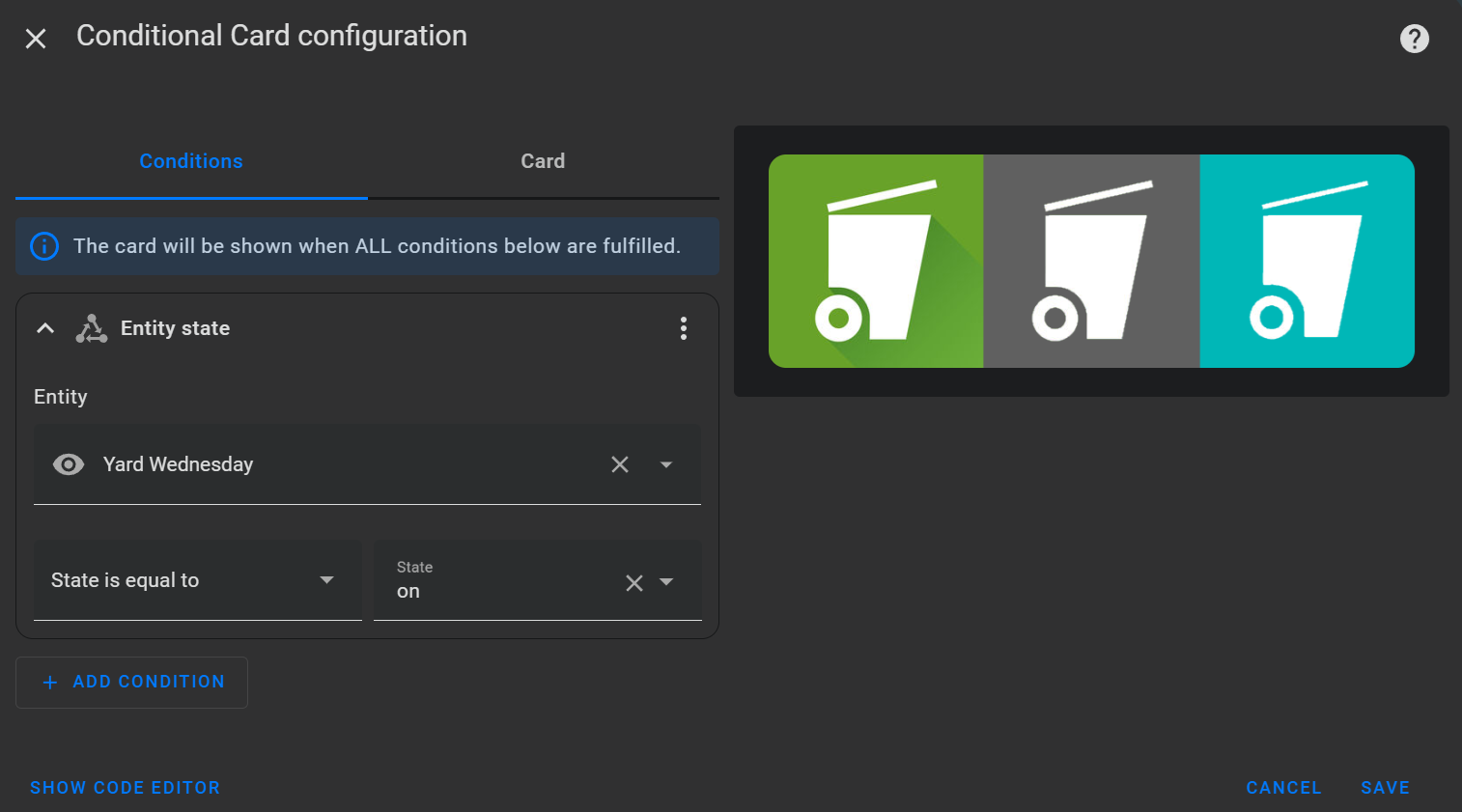Click the Entity state condition icon
This screenshot has width=1462, height=812.
pos(92,328)
